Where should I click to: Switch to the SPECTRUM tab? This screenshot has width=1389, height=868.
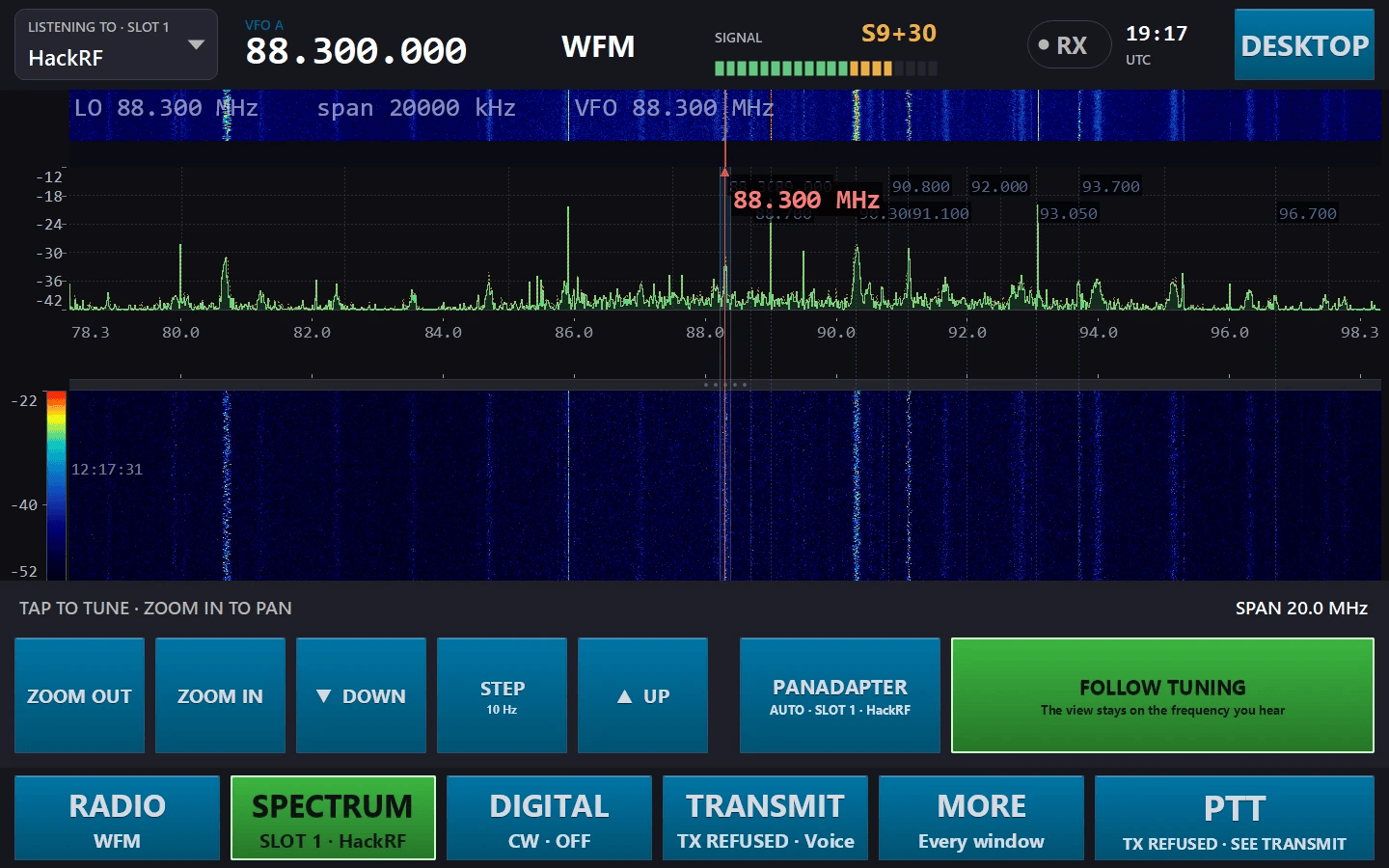333,818
